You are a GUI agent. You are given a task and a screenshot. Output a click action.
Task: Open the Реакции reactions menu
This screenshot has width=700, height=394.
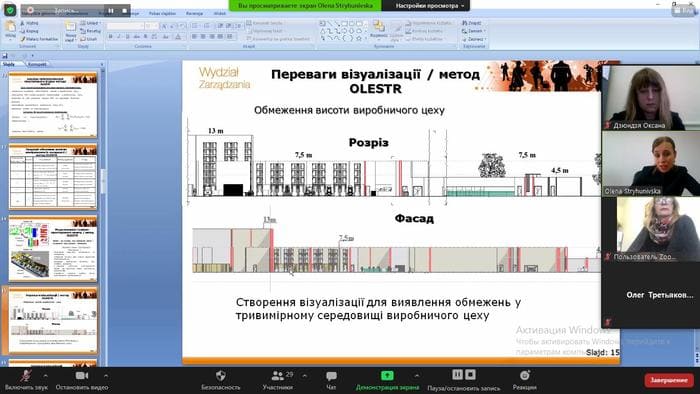(x=525, y=380)
